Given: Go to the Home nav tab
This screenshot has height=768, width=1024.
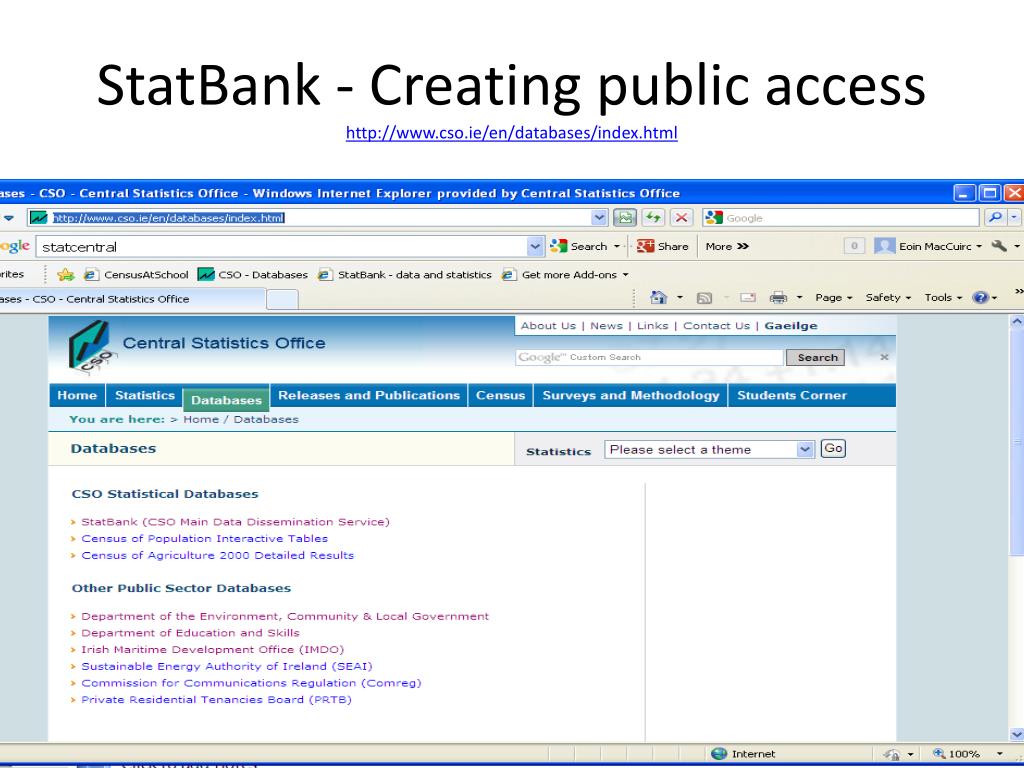Looking at the screenshot, I should tap(77, 395).
